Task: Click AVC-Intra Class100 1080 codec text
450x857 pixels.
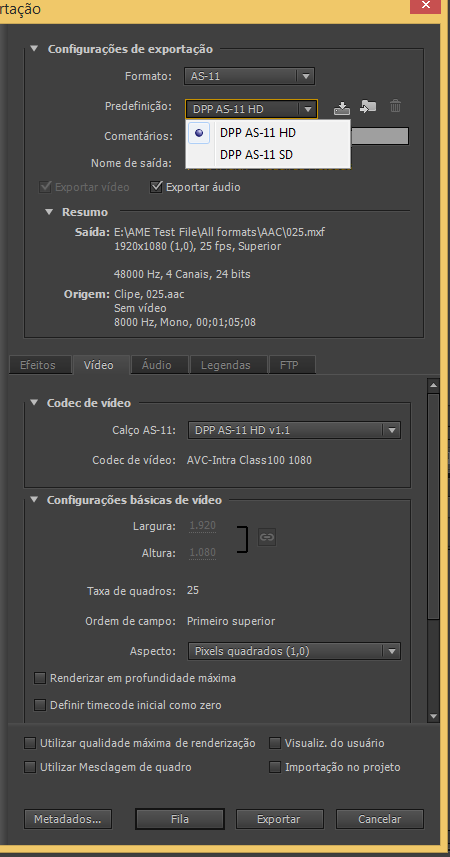Action: [x=249, y=460]
